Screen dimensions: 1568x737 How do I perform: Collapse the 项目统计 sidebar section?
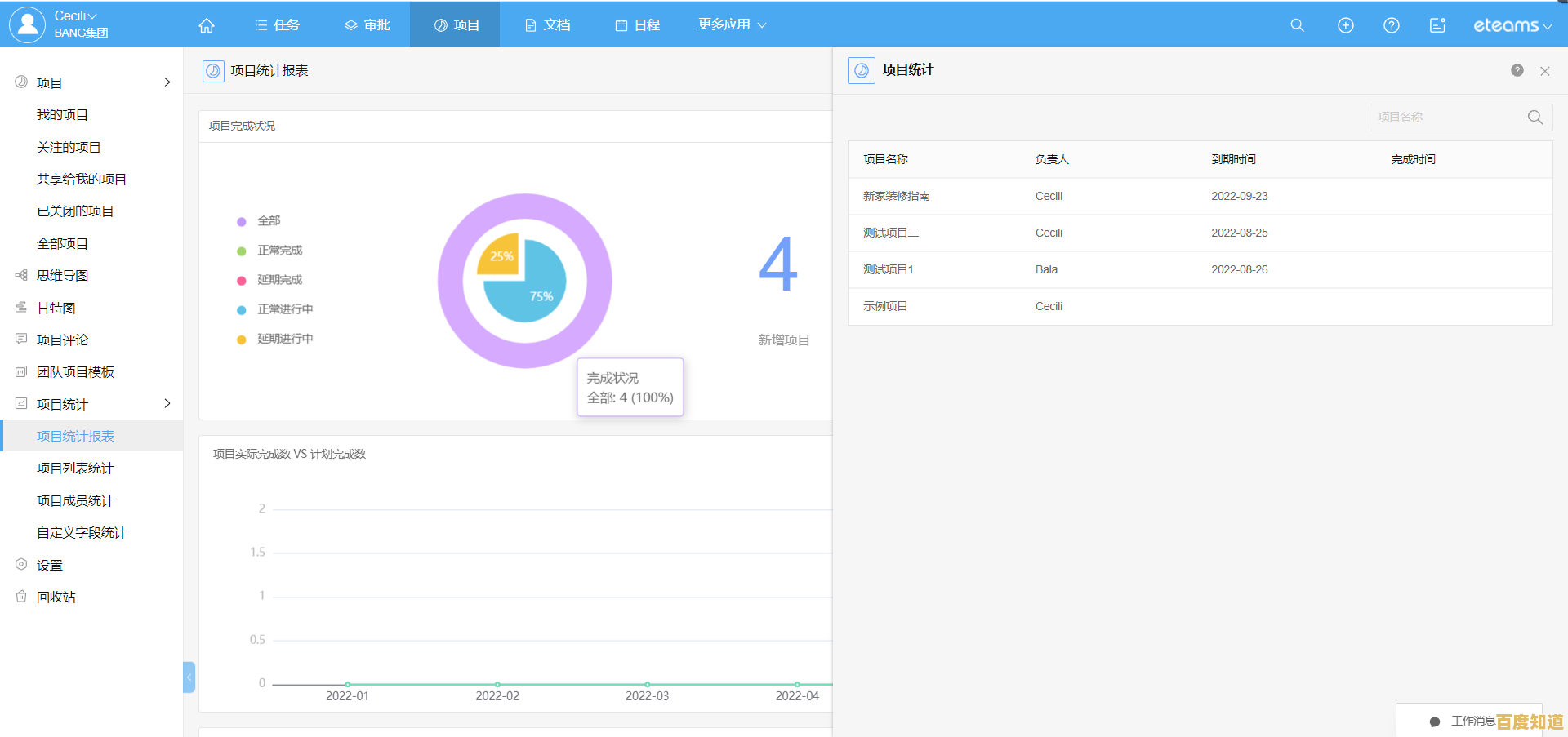[167, 403]
